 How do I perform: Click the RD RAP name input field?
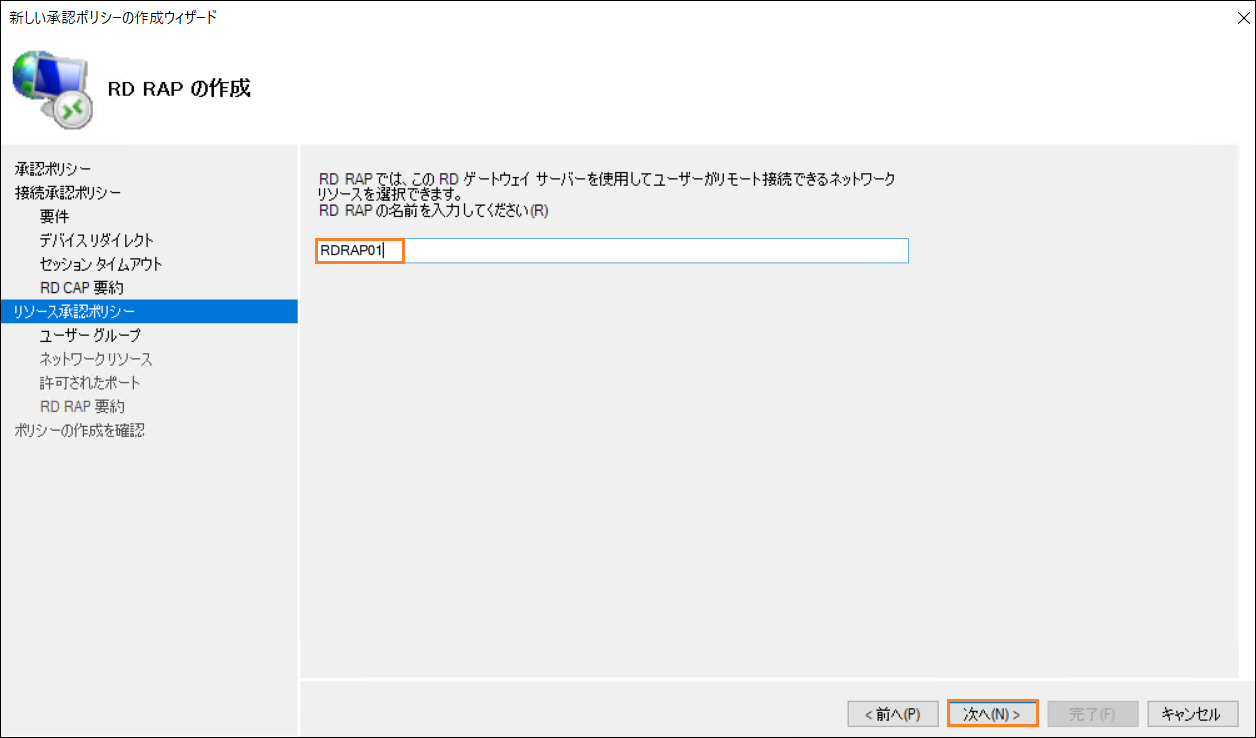coord(612,250)
